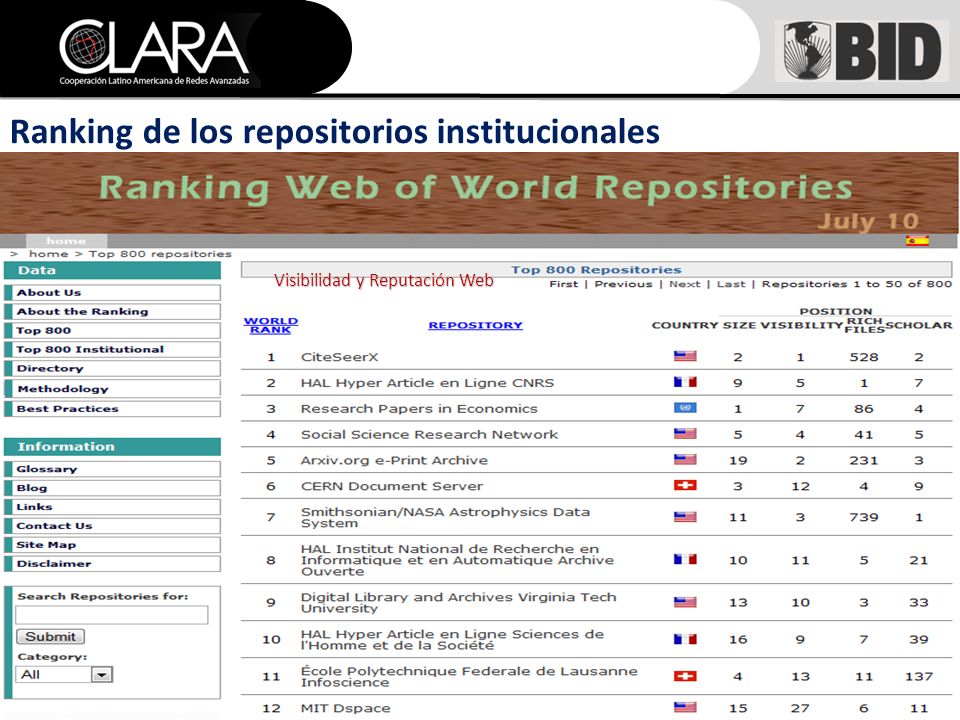Click the US flag in the CiteSeerX row

685,356
